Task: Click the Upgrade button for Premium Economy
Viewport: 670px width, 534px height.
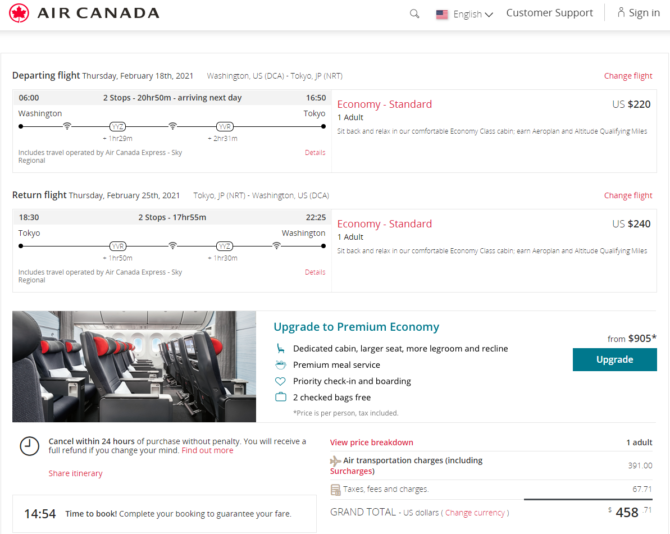Action: pyautogui.click(x=614, y=359)
